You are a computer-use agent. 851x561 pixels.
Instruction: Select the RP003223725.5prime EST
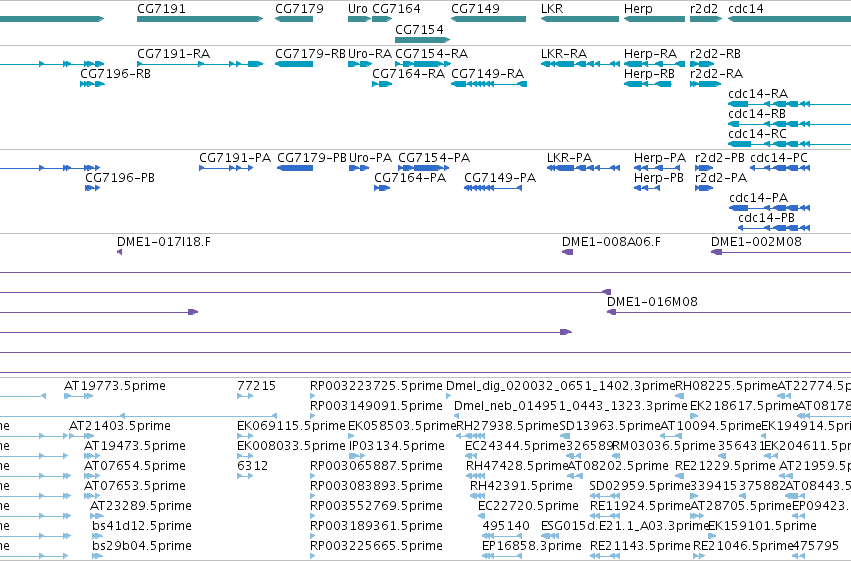pos(312,397)
